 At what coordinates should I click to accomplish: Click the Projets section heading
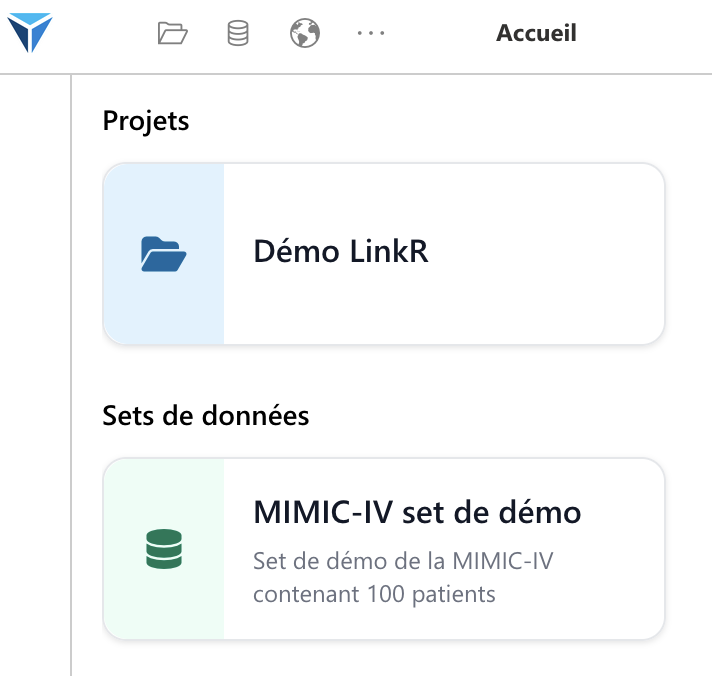click(146, 121)
